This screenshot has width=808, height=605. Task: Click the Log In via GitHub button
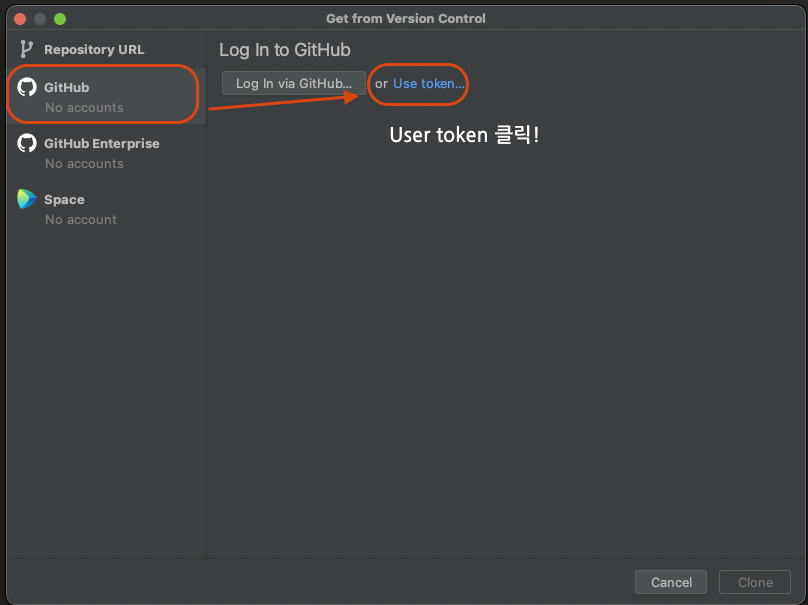tap(294, 83)
